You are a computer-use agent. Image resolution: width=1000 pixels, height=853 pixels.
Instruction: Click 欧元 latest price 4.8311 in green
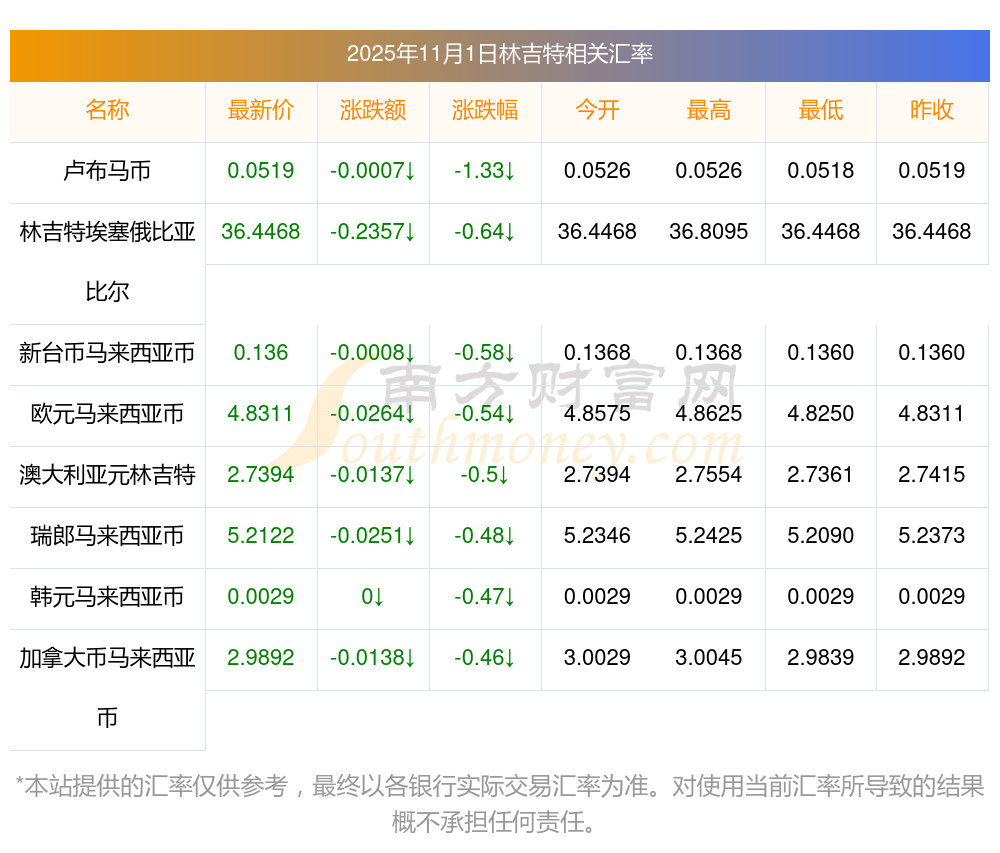pos(261,414)
